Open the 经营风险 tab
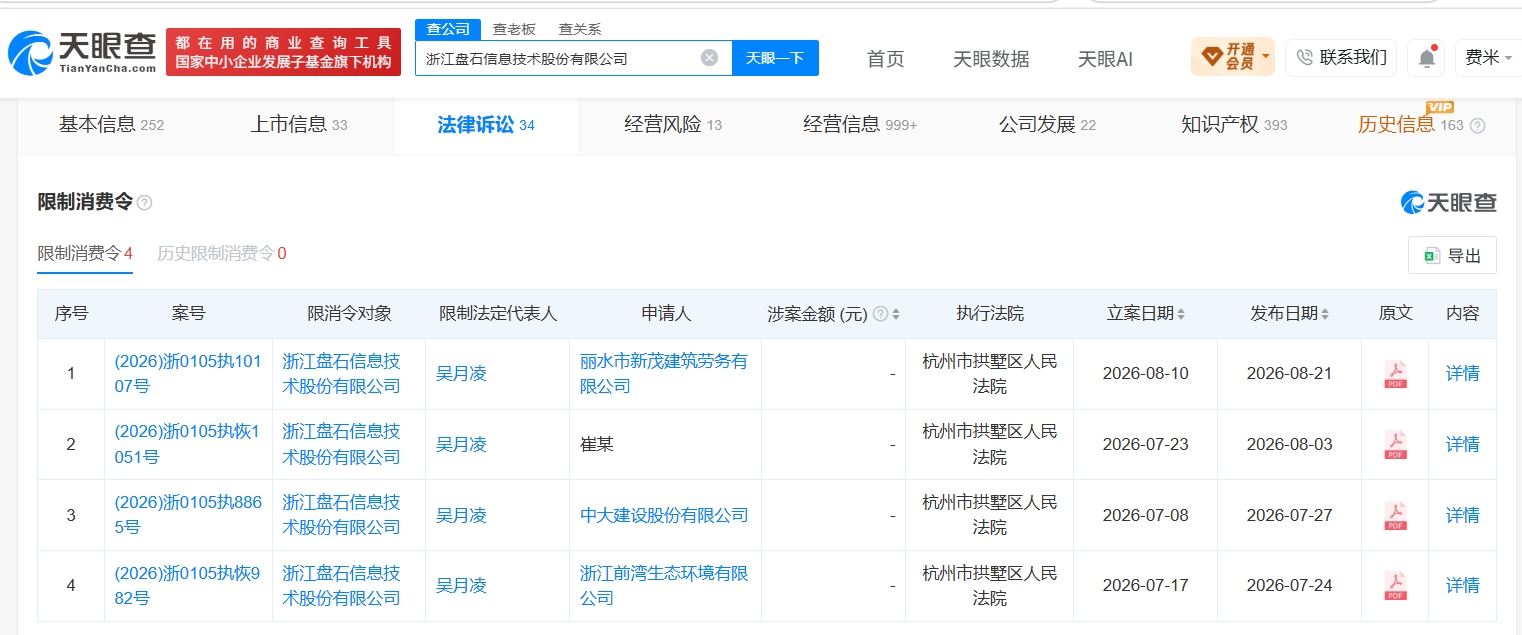Screen dimensions: 1522x635 coord(673,125)
